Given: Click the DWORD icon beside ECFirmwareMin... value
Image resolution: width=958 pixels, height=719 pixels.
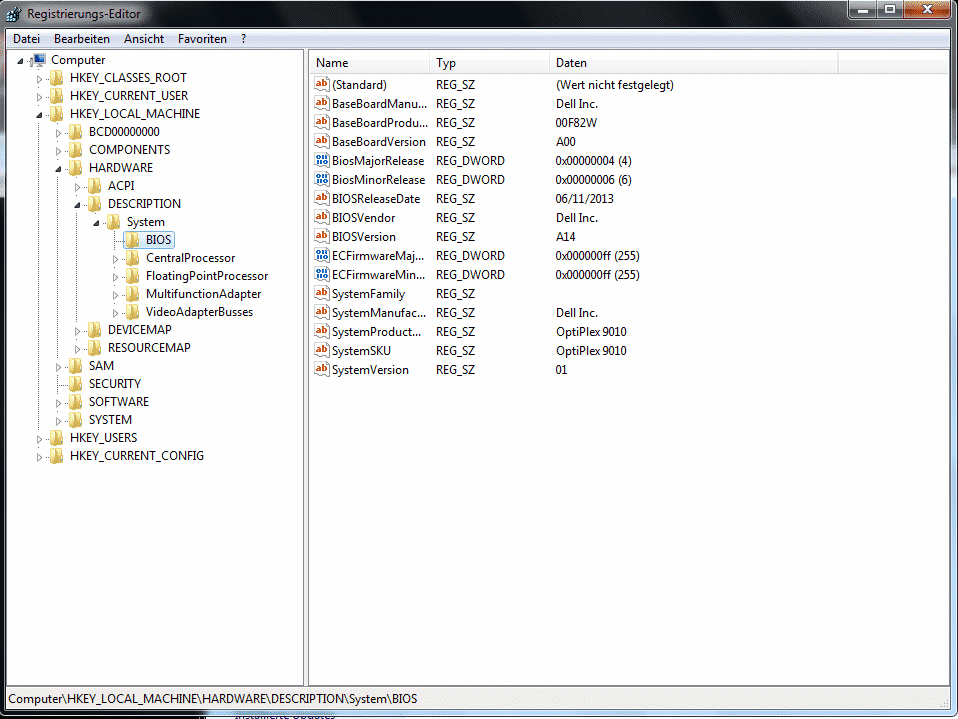Looking at the screenshot, I should 322,274.
